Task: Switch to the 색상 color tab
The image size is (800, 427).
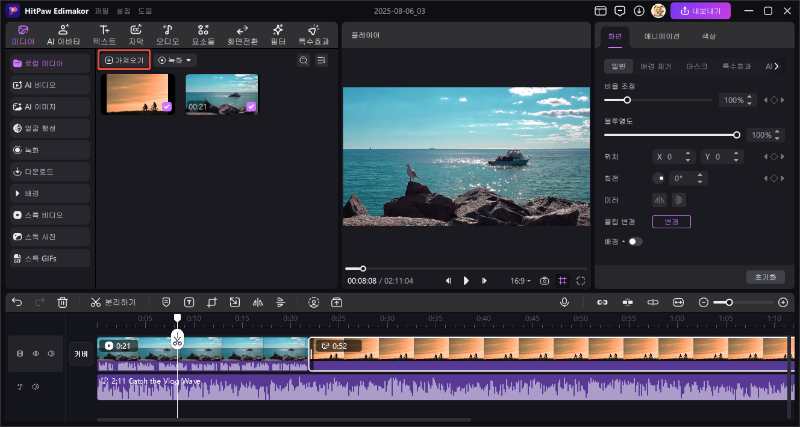Action: [709, 37]
